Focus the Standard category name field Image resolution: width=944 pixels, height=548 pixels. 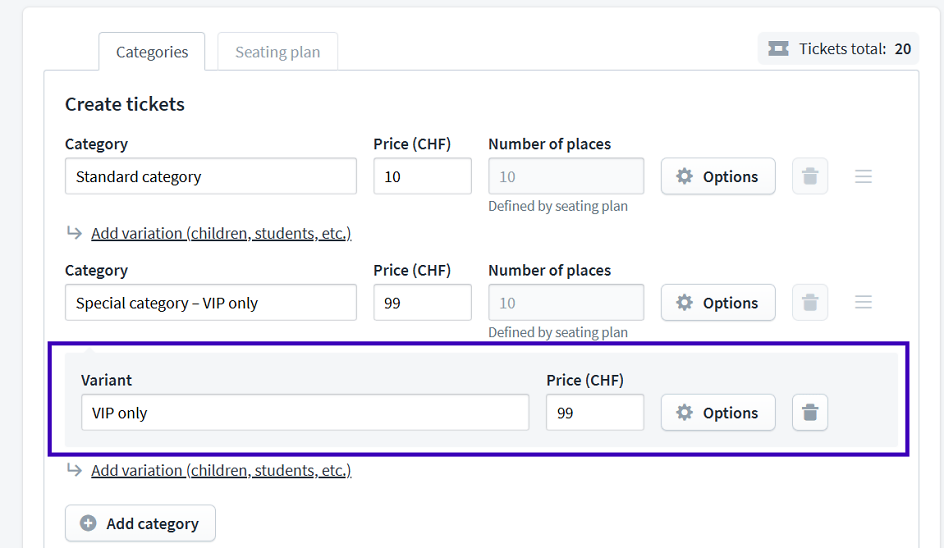[211, 176]
